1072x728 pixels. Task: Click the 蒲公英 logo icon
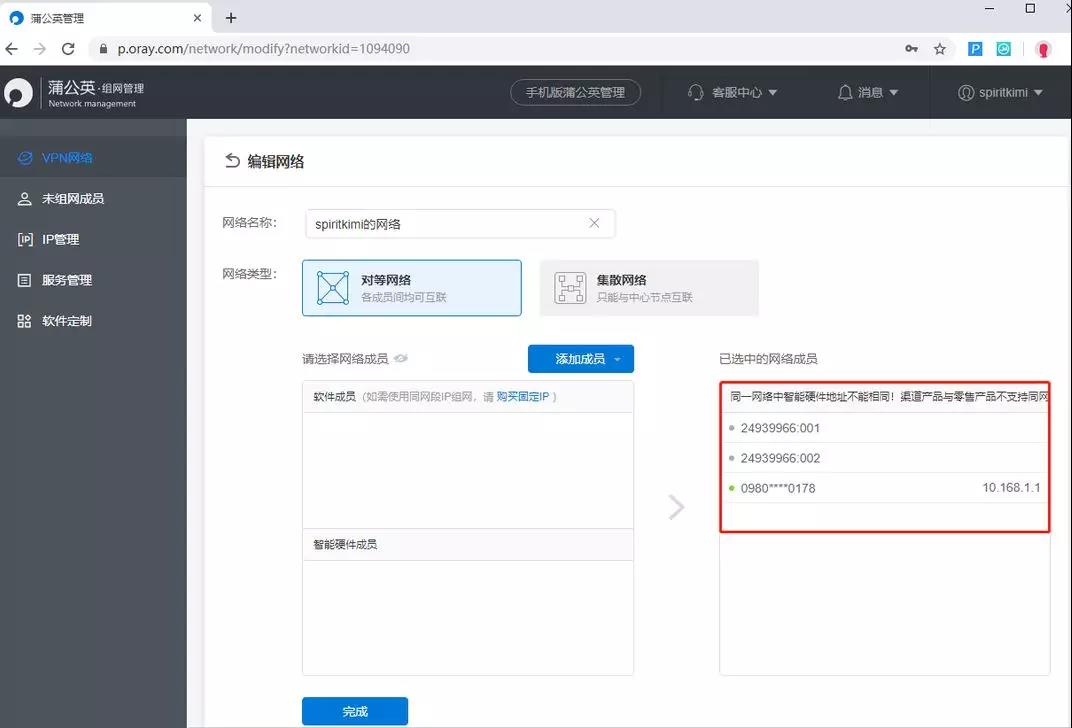click(x=19, y=91)
